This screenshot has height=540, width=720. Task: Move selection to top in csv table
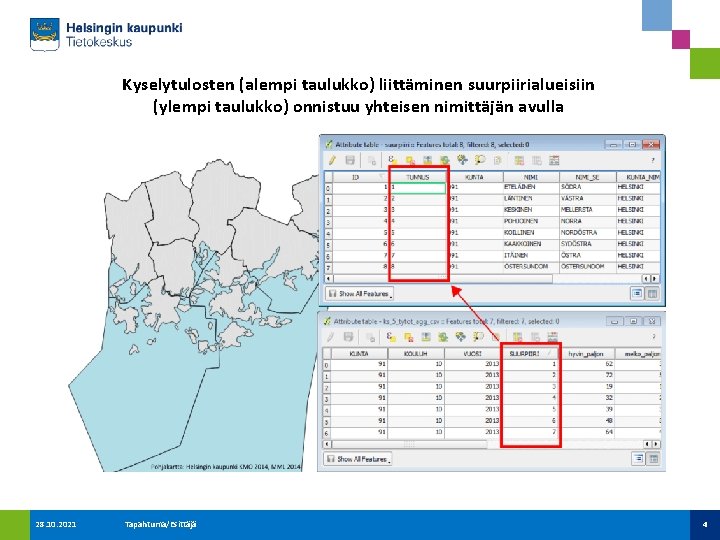[426, 337]
